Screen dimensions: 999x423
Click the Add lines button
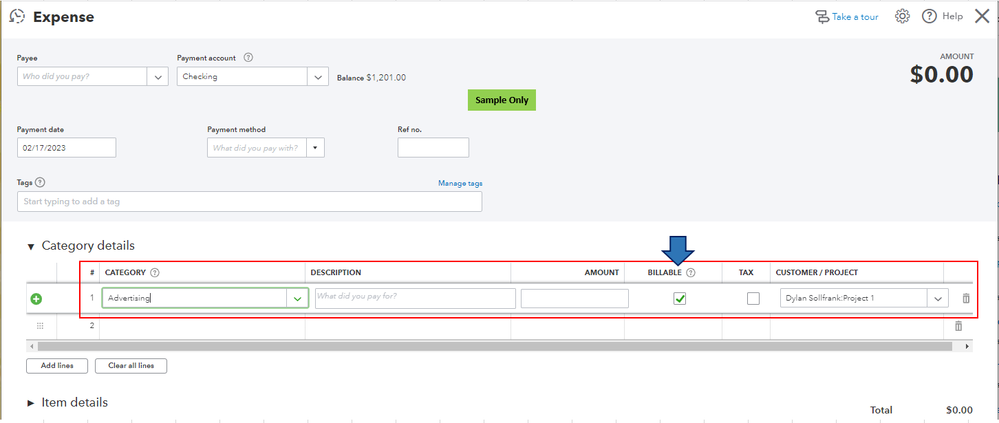57,366
